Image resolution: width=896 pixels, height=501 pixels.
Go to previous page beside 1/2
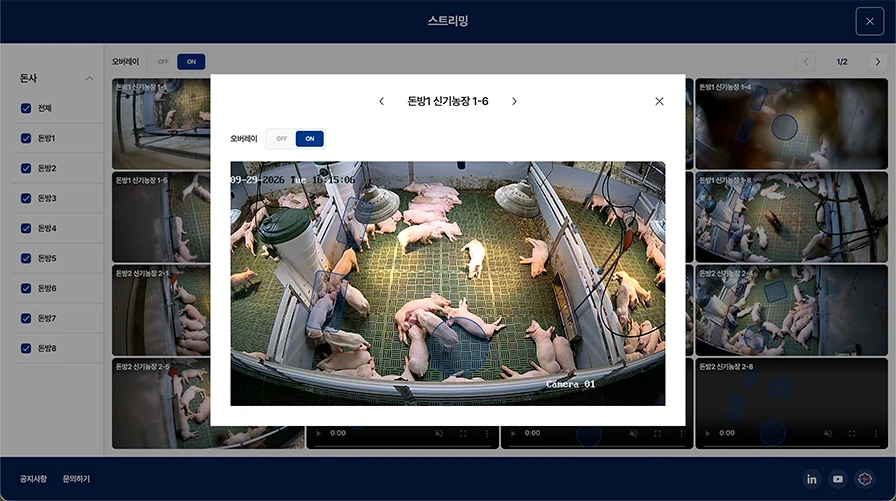coord(806,62)
